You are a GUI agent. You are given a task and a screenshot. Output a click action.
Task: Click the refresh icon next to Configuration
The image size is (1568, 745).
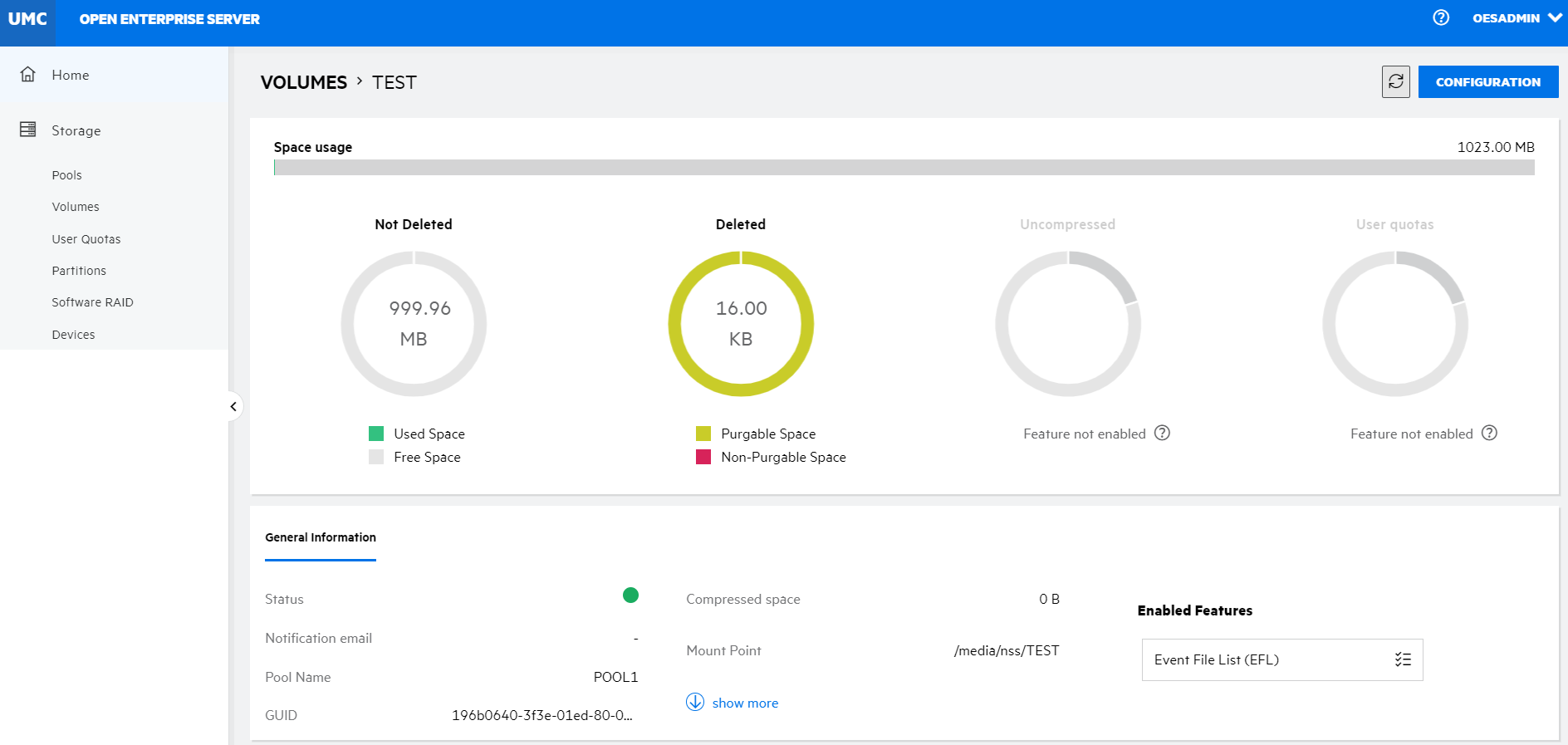coord(1395,81)
